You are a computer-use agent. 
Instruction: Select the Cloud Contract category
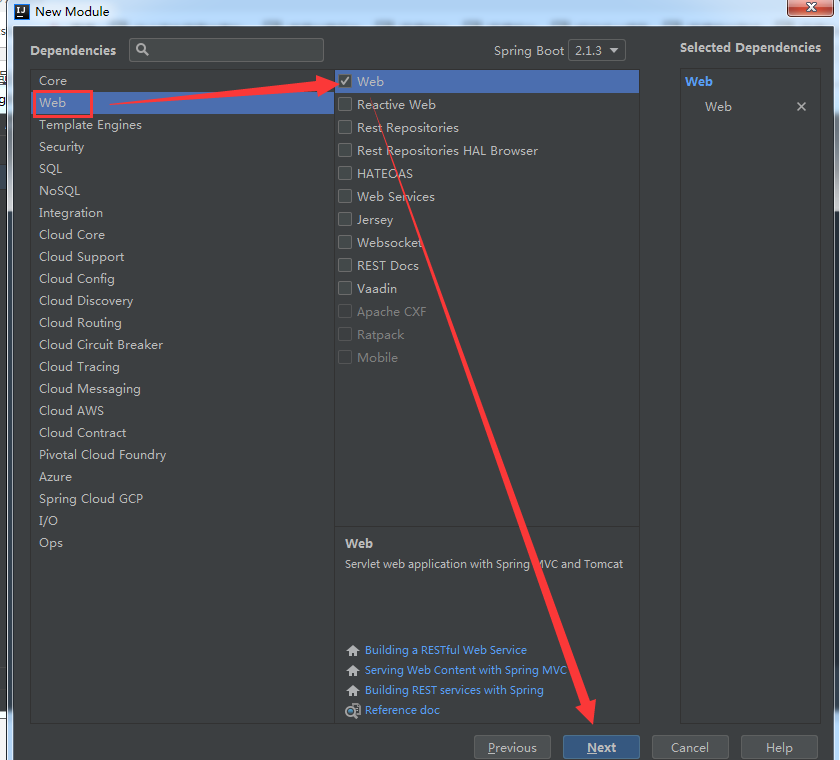coord(182,432)
